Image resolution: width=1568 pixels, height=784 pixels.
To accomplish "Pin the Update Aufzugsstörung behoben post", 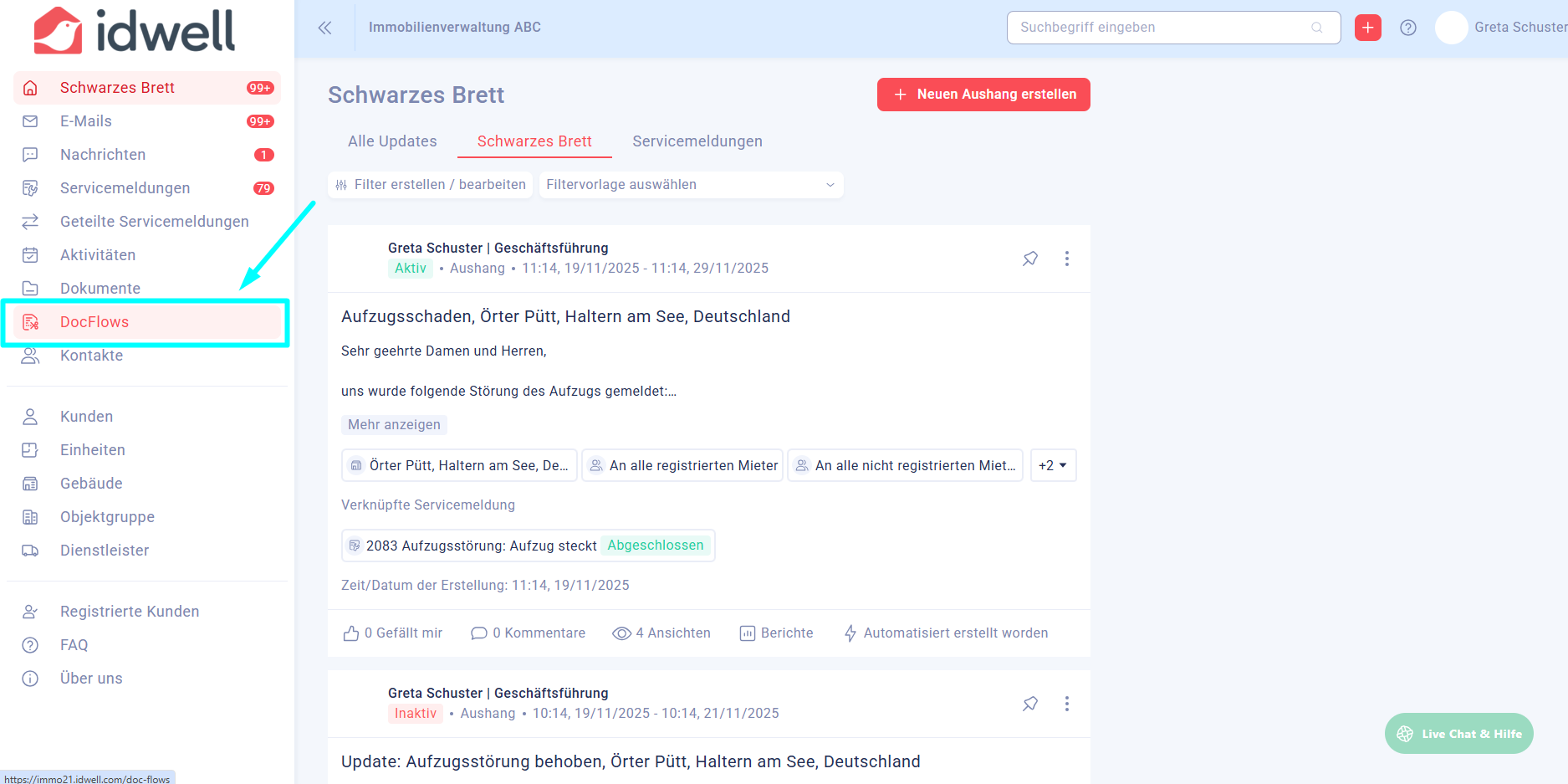I will click(x=1030, y=704).
